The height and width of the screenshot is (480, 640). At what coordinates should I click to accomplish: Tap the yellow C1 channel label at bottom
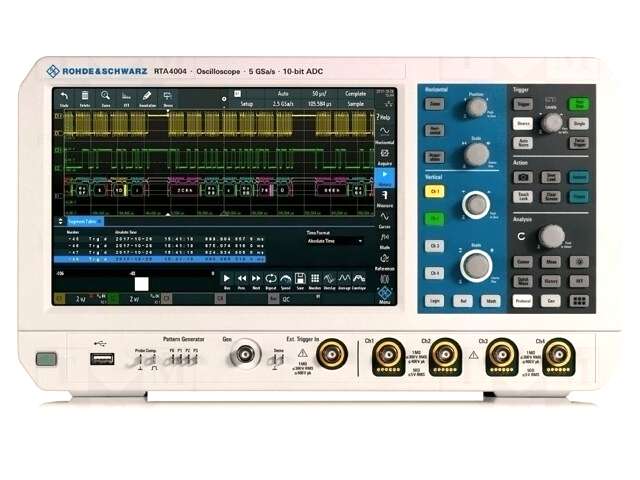pyautogui.click(x=60, y=299)
